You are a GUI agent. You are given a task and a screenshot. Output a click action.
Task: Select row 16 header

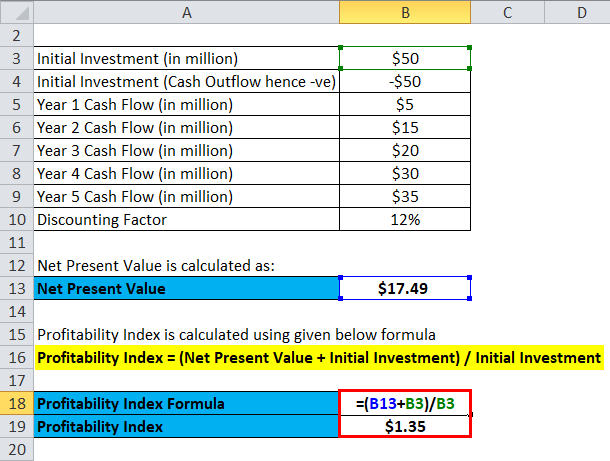17,357
